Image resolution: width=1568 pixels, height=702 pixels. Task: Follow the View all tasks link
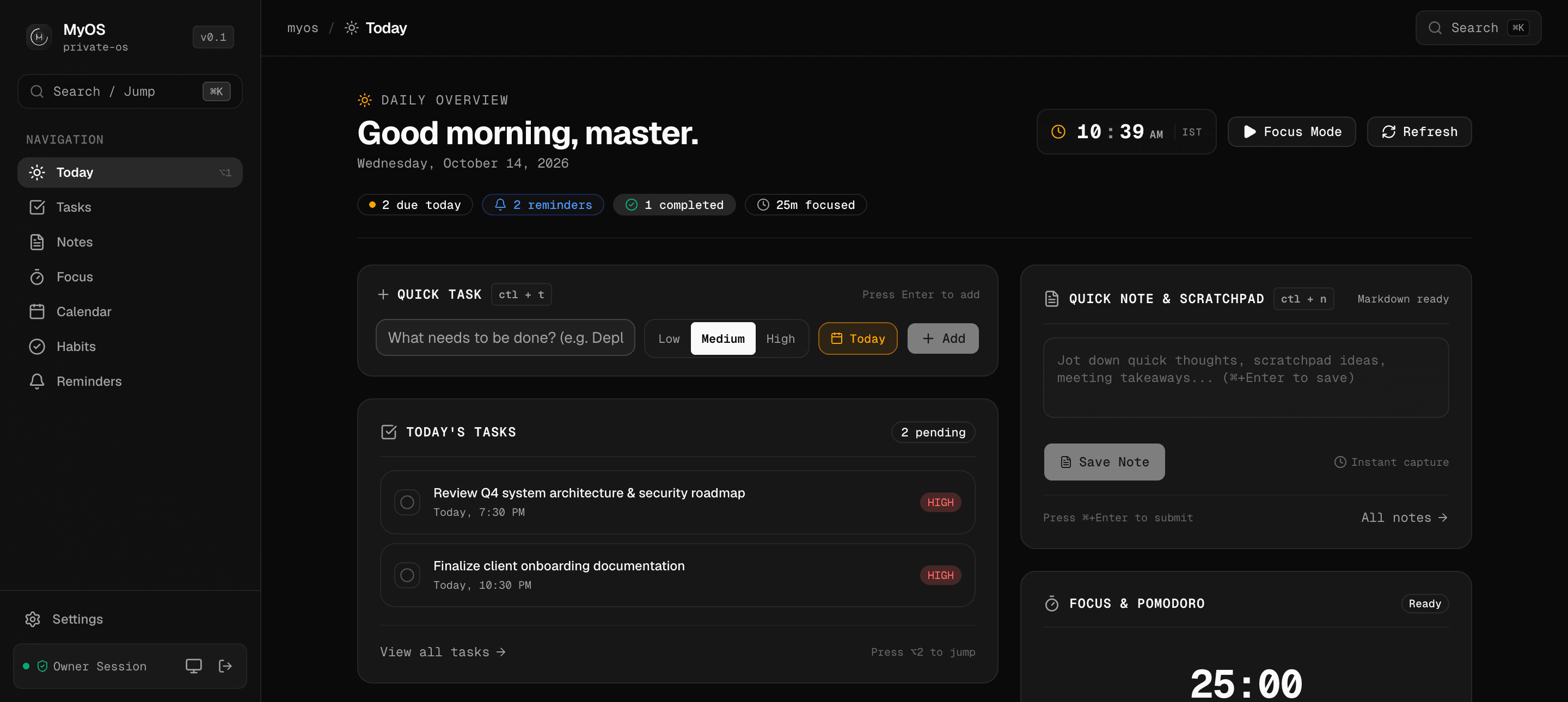pos(443,652)
